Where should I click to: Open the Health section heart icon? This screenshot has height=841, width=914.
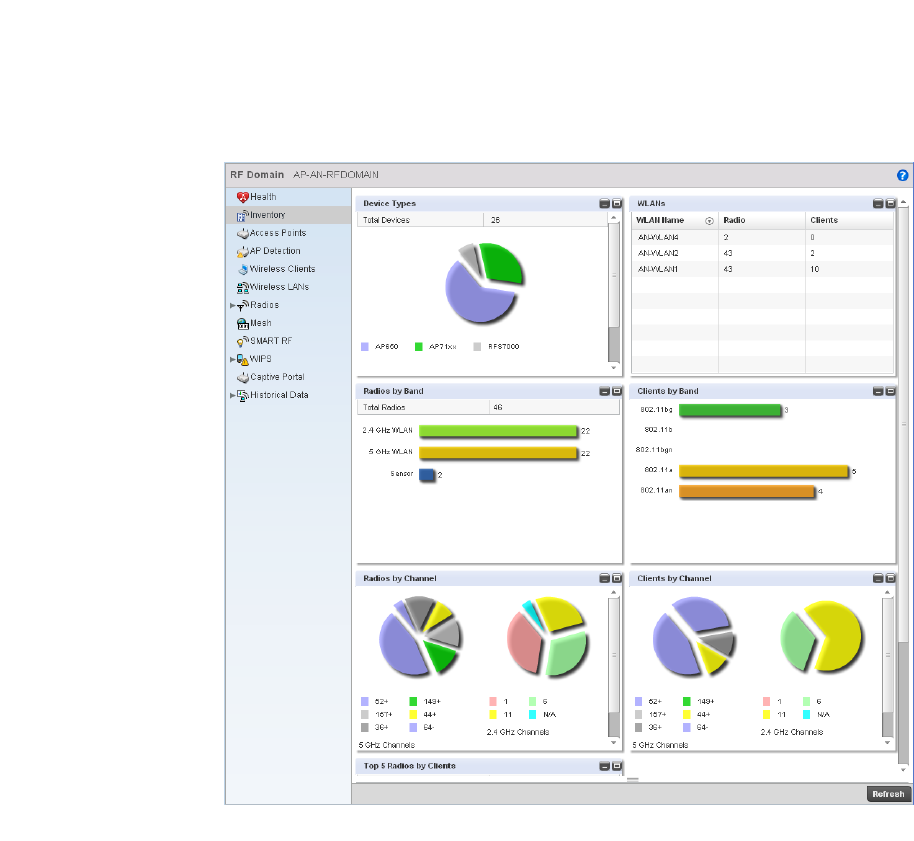[242, 197]
